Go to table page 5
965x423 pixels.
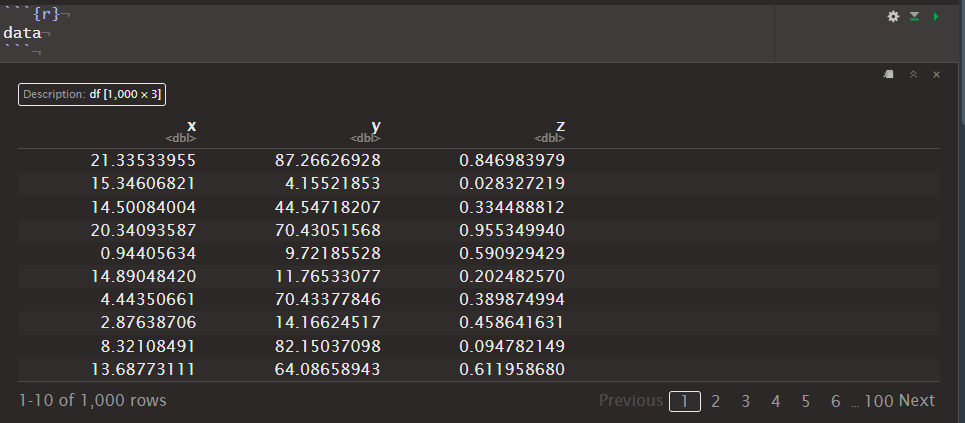[806, 401]
